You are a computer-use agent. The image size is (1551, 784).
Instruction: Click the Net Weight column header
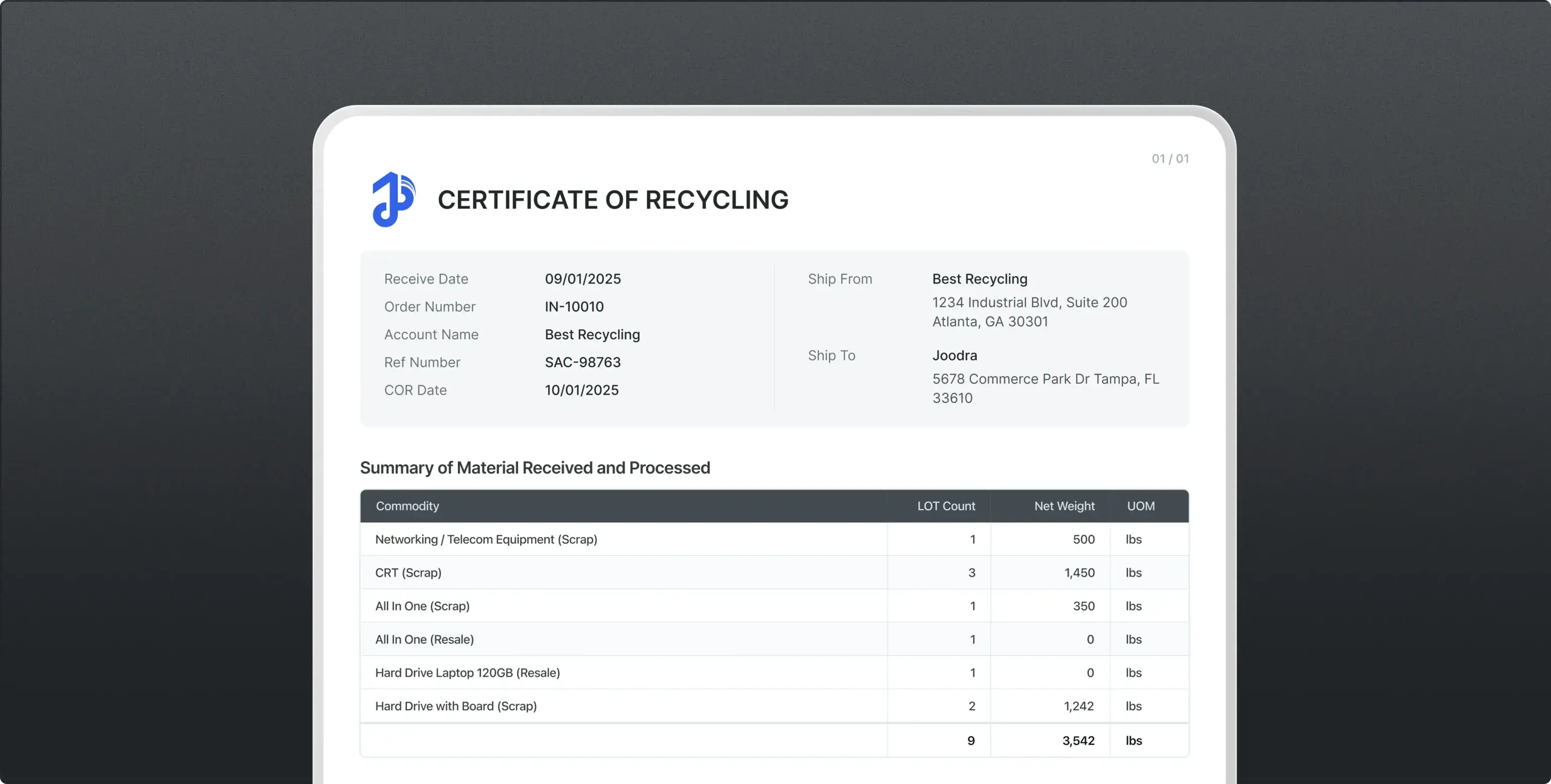(x=1064, y=506)
